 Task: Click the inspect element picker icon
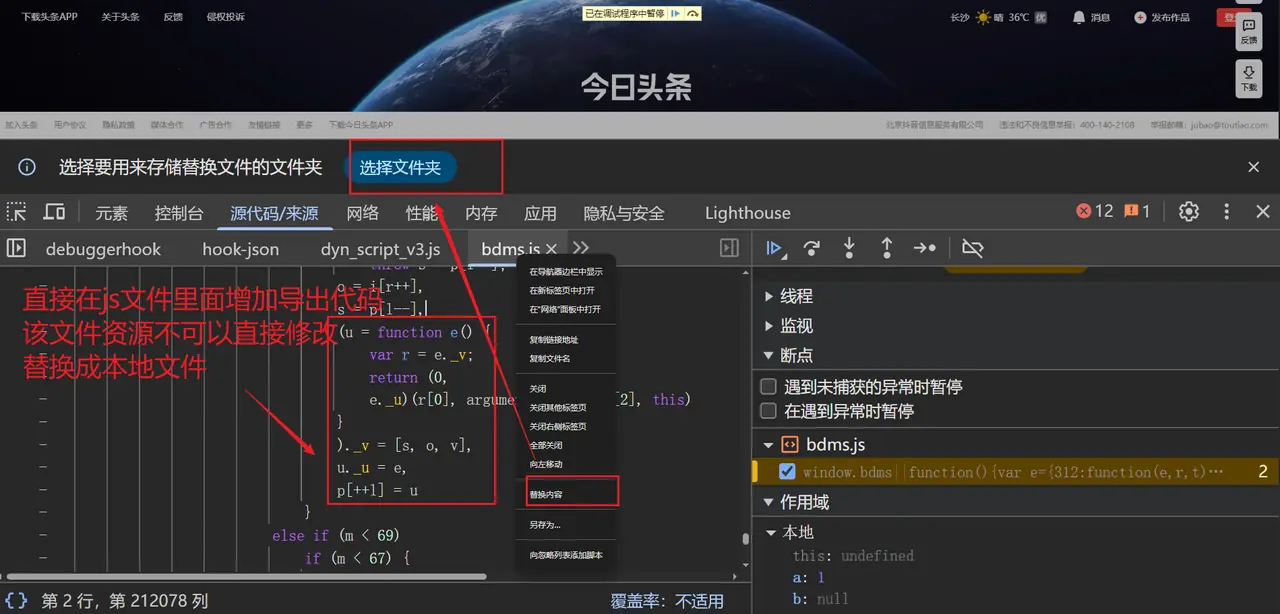pos(17,212)
